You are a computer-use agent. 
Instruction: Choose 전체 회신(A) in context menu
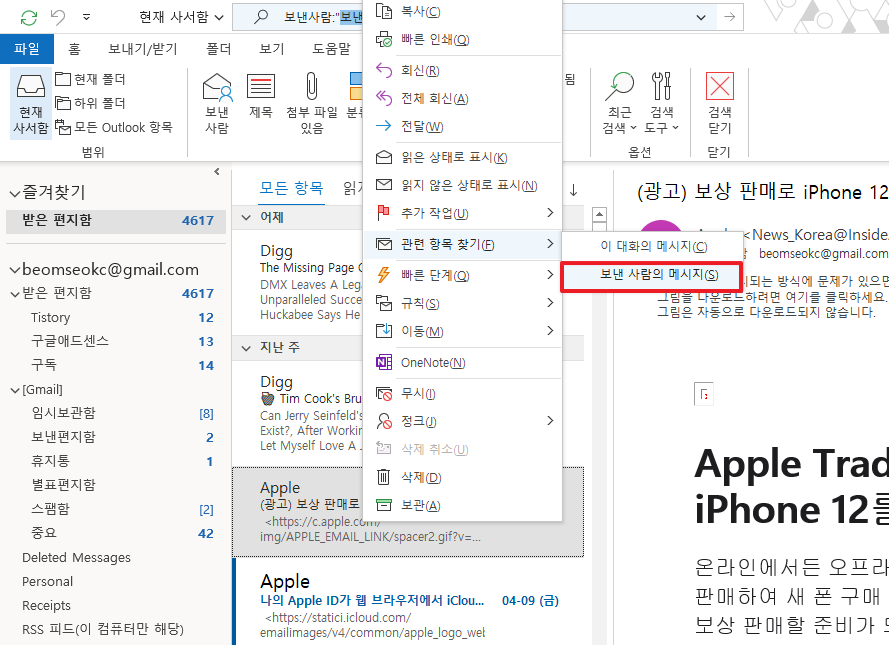point(463,99)
